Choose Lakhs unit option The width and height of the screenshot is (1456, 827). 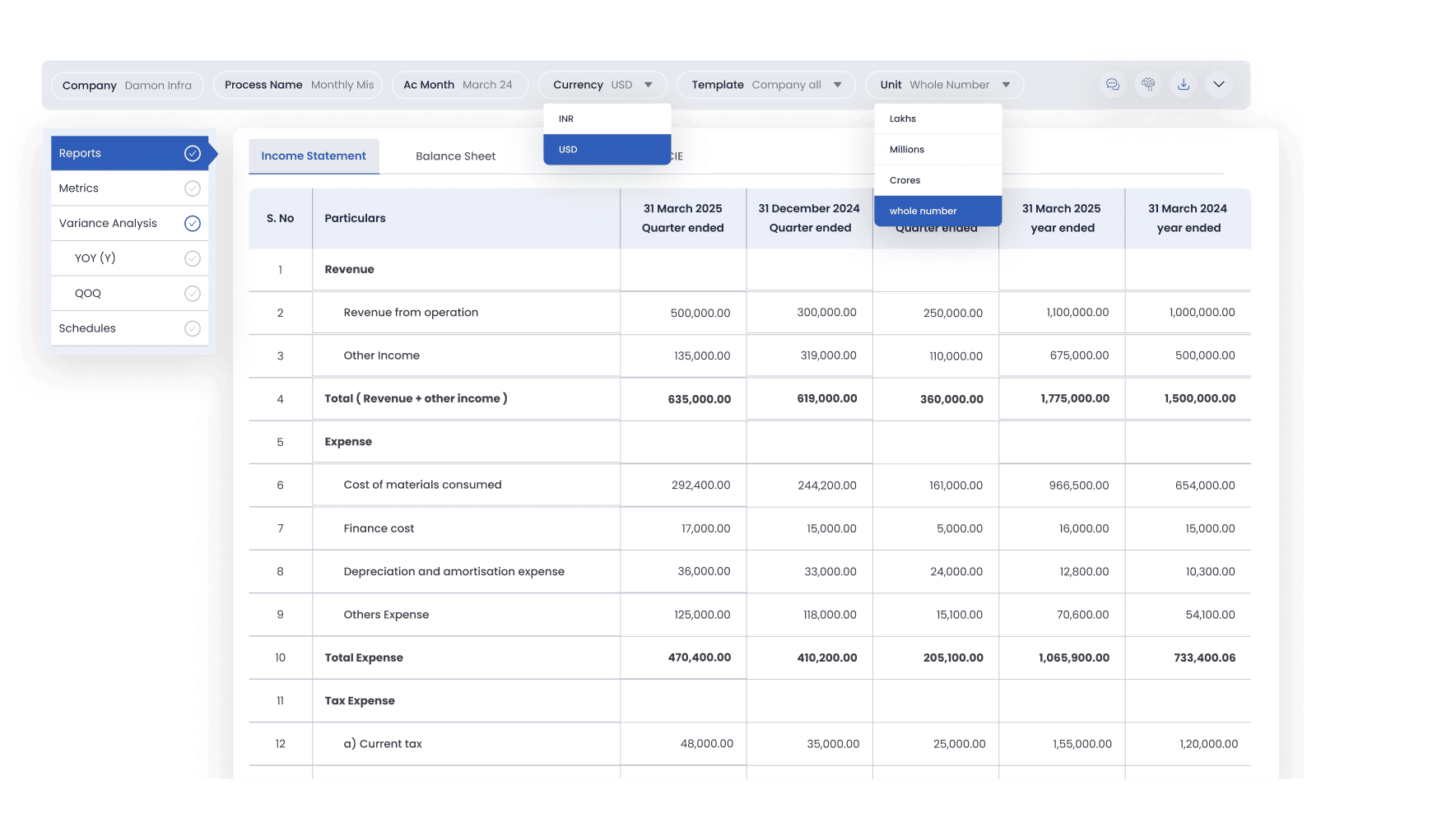[938, 118]
